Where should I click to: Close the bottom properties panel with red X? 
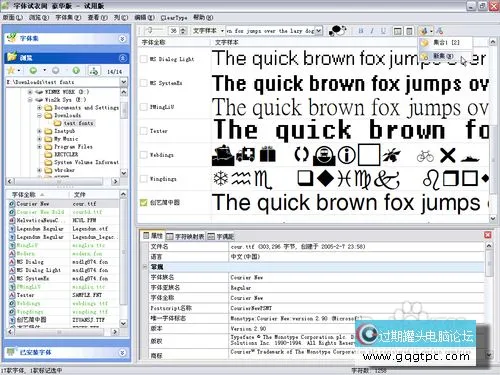487,235
